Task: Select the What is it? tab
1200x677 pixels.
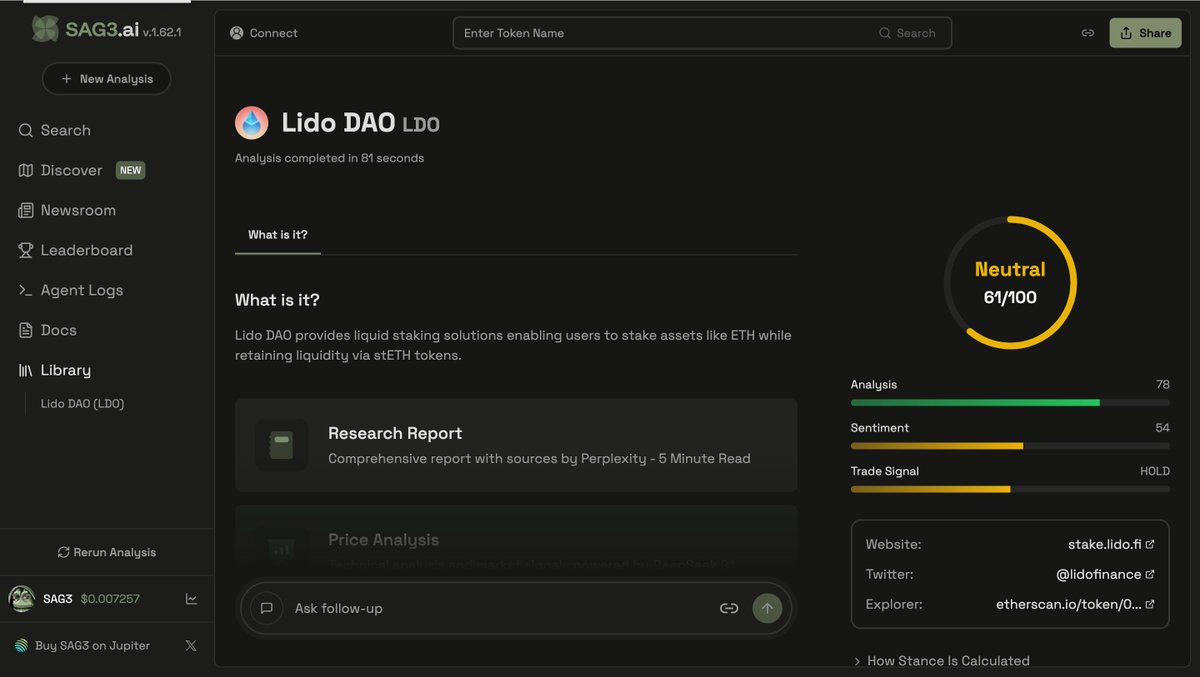Action: [278, 235]
